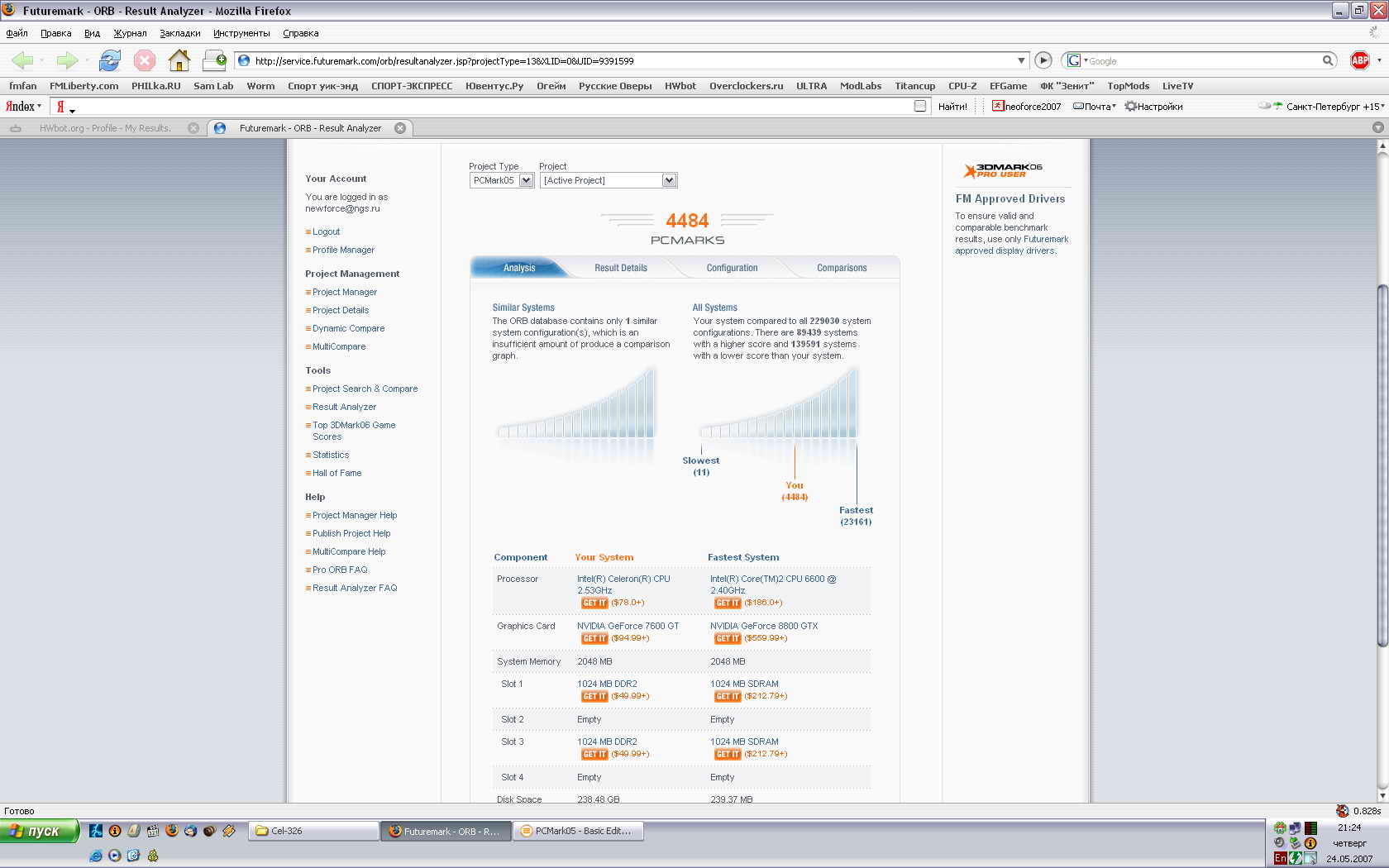Close the HWbot.org tab

click(193, 128)
